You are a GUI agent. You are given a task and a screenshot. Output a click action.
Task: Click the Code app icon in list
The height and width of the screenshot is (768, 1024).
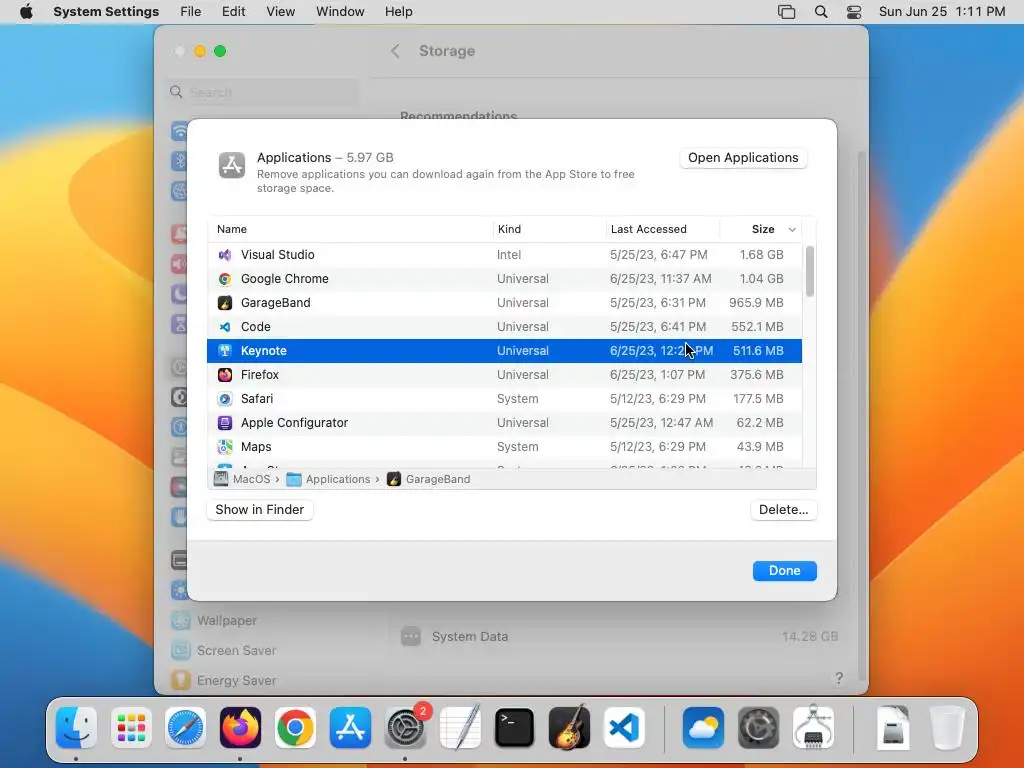tap(225, 327)
